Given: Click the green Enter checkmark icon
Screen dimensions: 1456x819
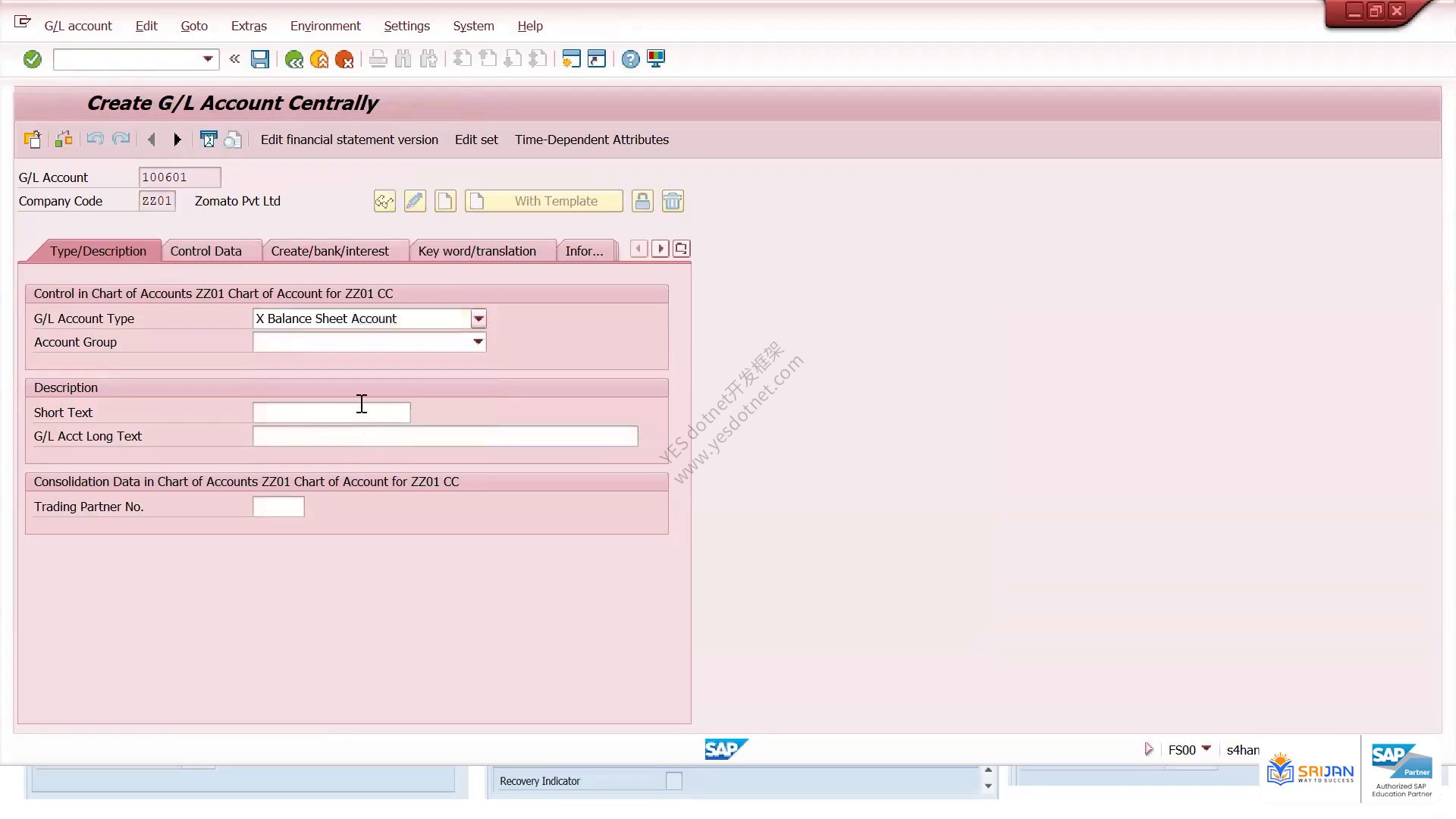Looking at the screenshot, I should pyautogui.click(x=32, y=59).
